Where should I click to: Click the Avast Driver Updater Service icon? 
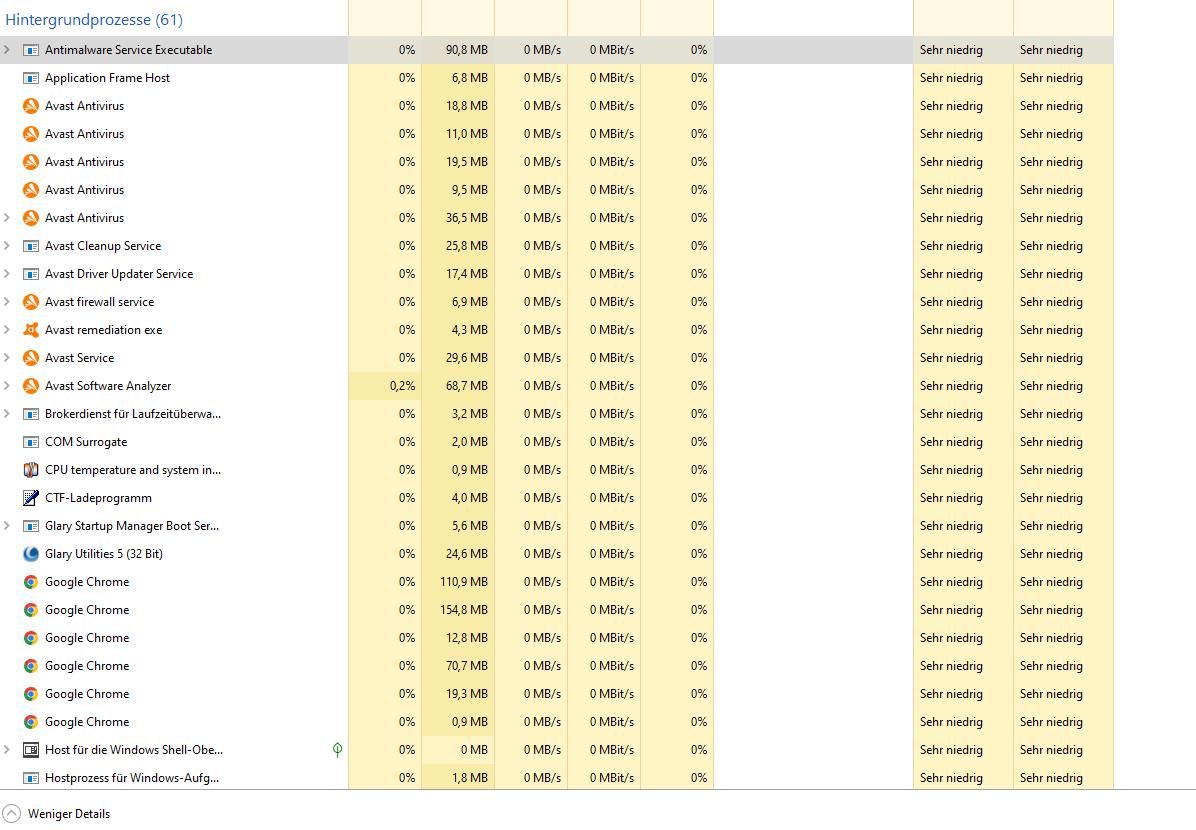(31, 274)
